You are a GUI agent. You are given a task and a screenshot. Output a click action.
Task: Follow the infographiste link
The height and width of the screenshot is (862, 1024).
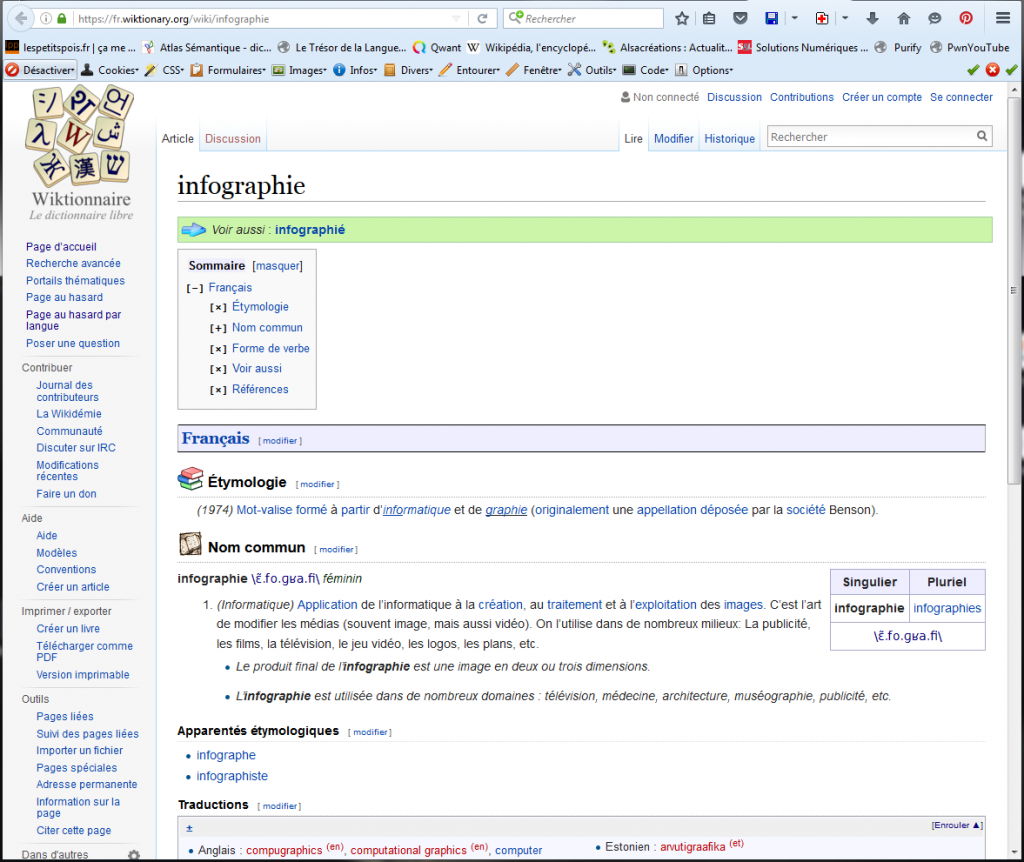[x=232, y=776]
